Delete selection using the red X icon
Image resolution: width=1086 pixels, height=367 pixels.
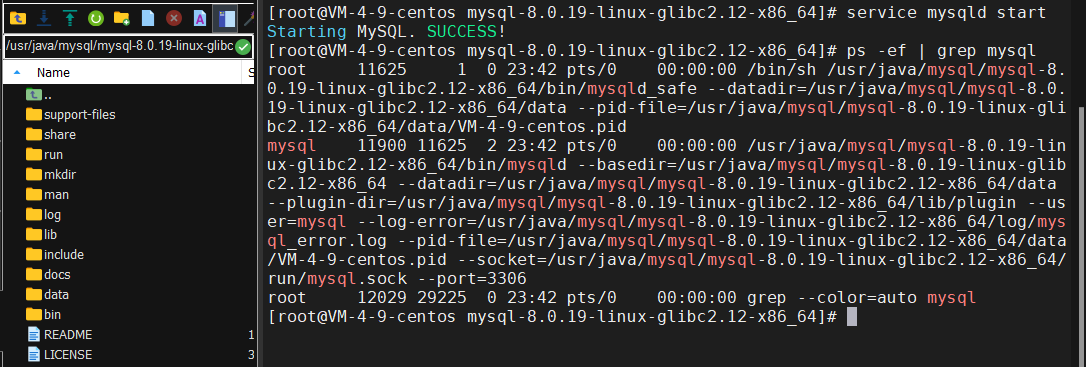174,18
